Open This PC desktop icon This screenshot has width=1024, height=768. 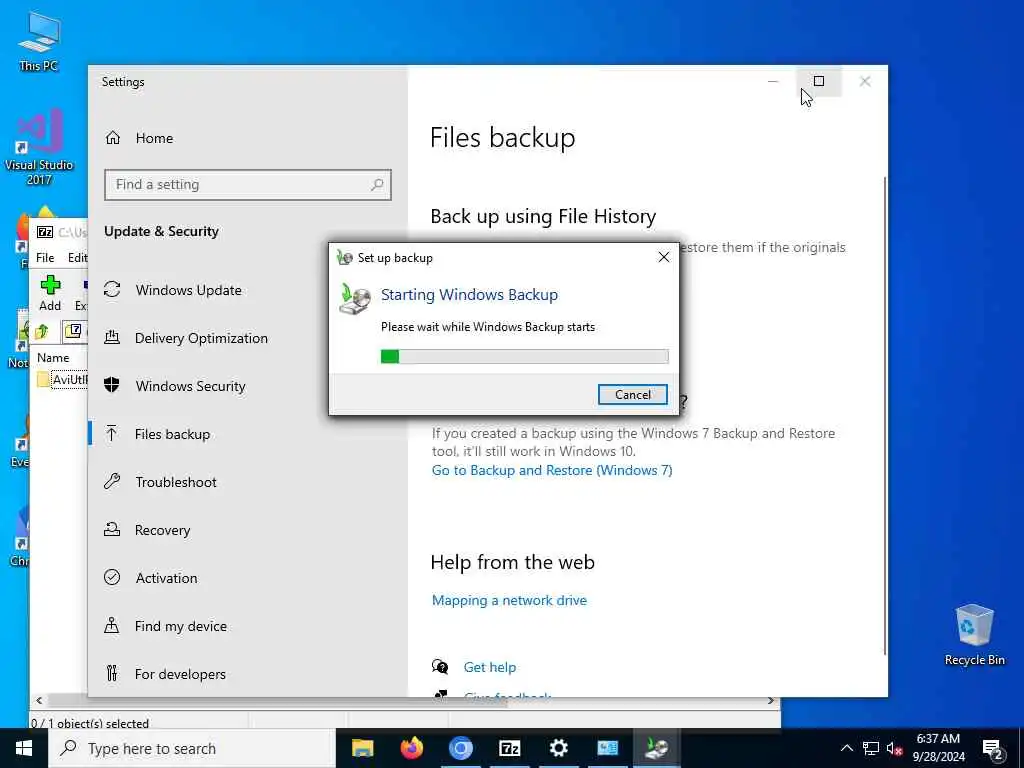pyautogui.click(x=39, y=41)
